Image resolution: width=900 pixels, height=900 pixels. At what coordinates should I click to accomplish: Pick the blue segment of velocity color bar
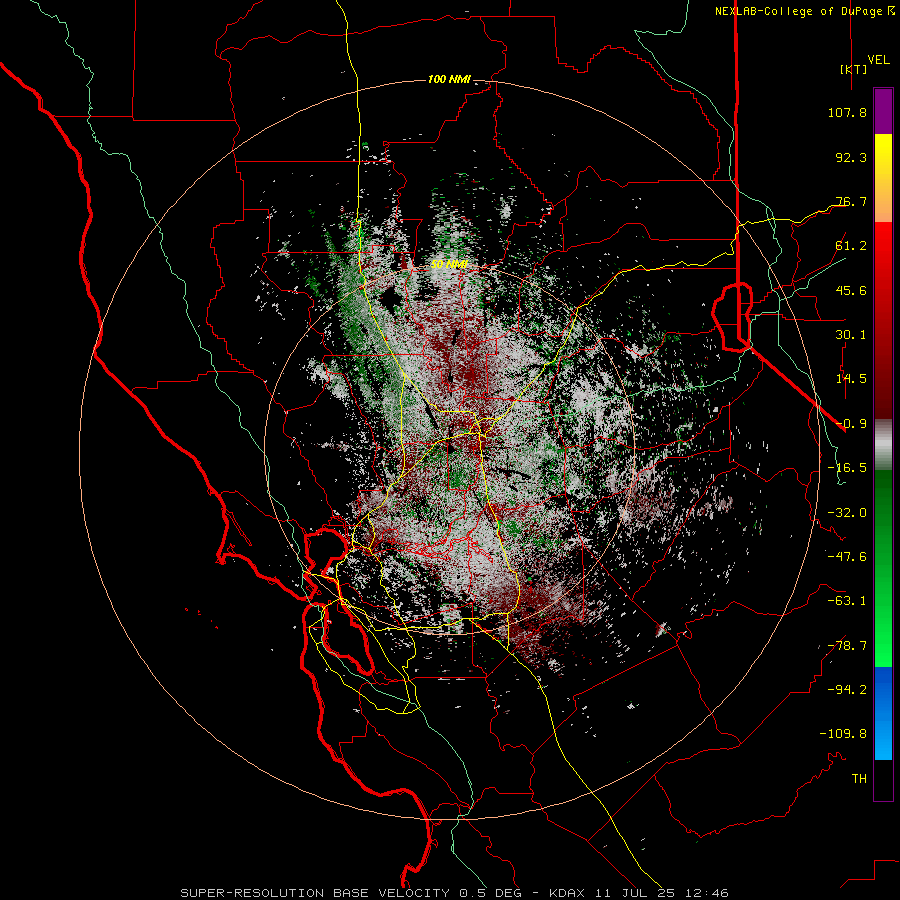point(883,713)
